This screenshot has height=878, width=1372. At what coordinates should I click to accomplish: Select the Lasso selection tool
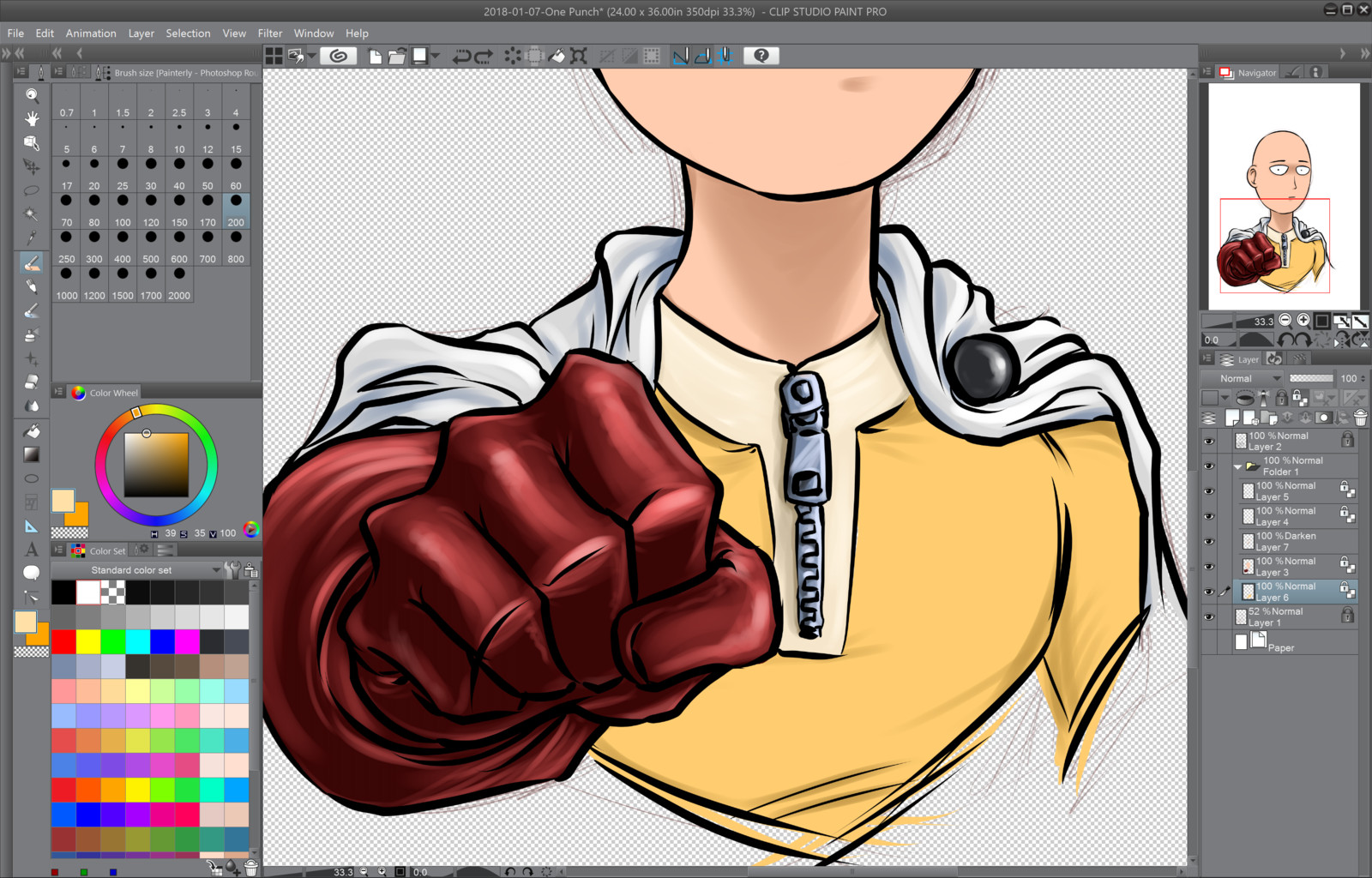coord(32,190)
